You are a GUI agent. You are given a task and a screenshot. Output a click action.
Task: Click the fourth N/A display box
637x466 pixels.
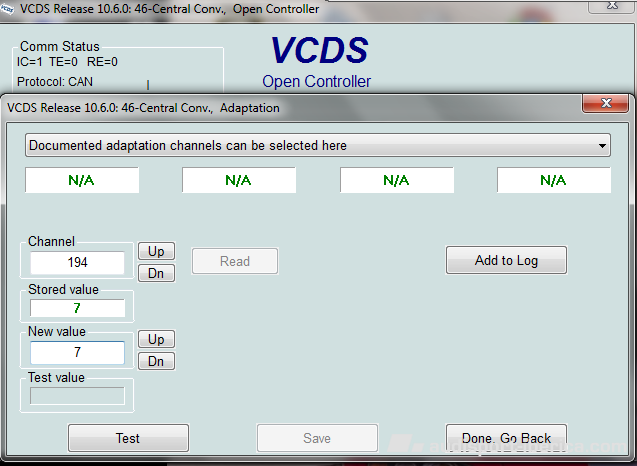point(554,180)
